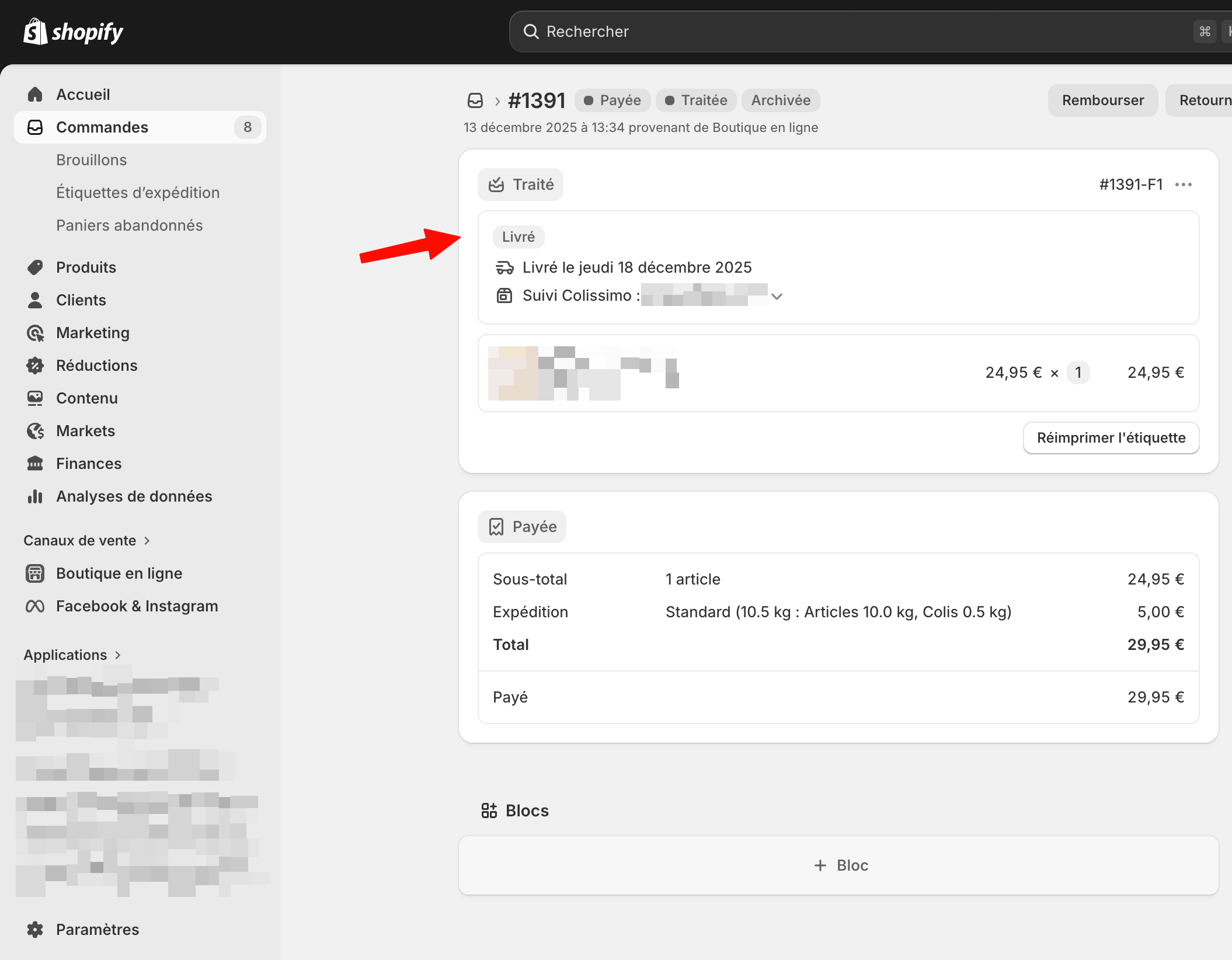The image size is (1232, 960).
Task: Click the Shopify logo
Action: point(73,32)
